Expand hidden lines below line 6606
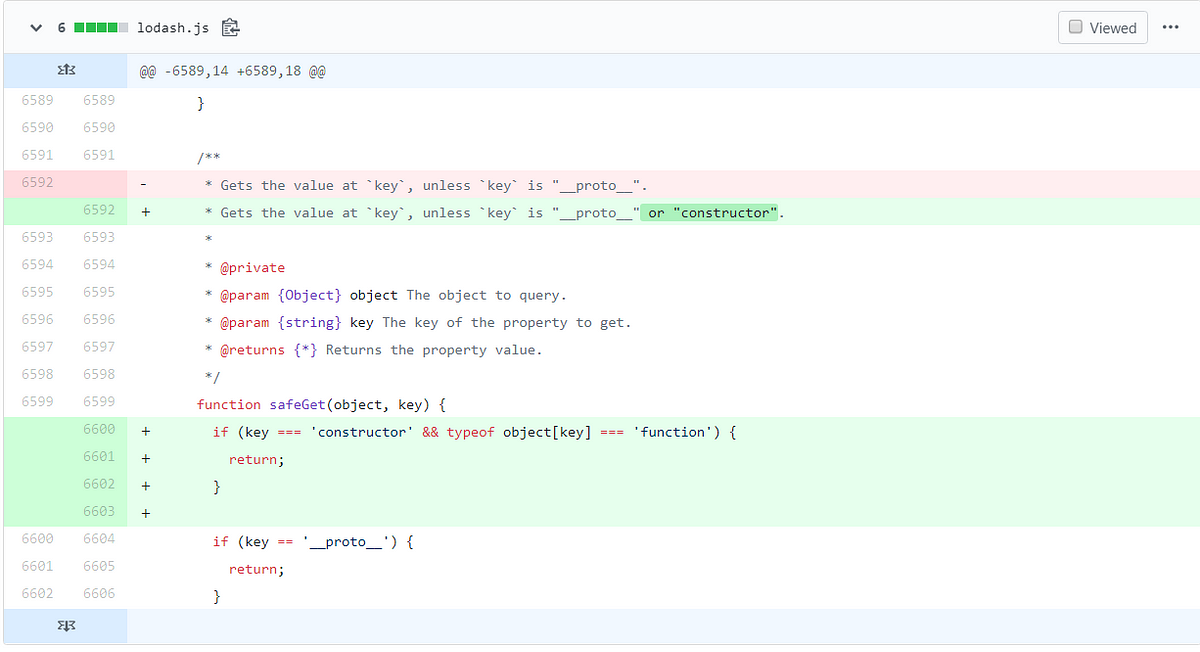Viewport: 1200px width, 652px height. coord(66,626)
